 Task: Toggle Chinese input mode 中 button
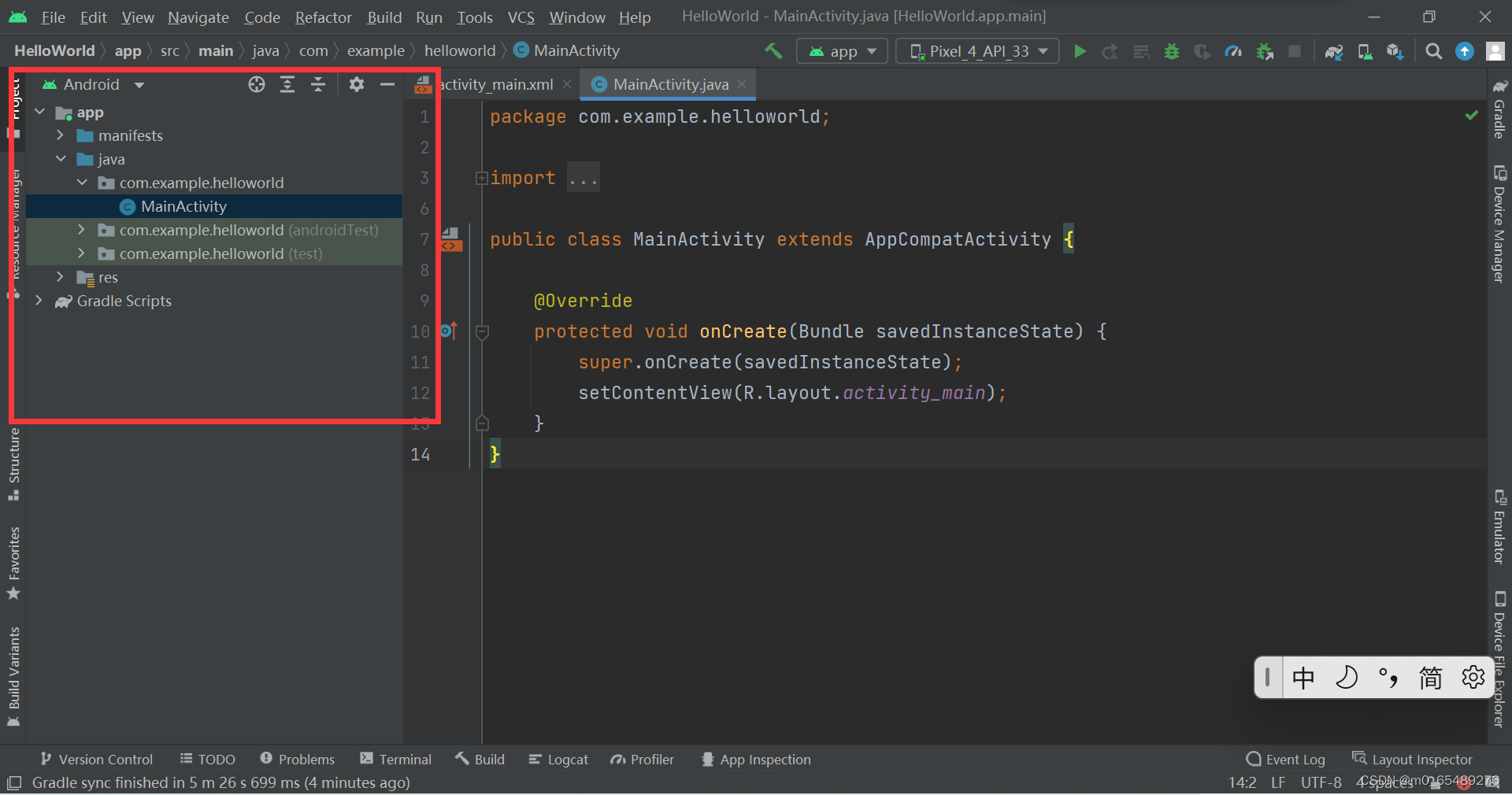[x=1303, y=677]
